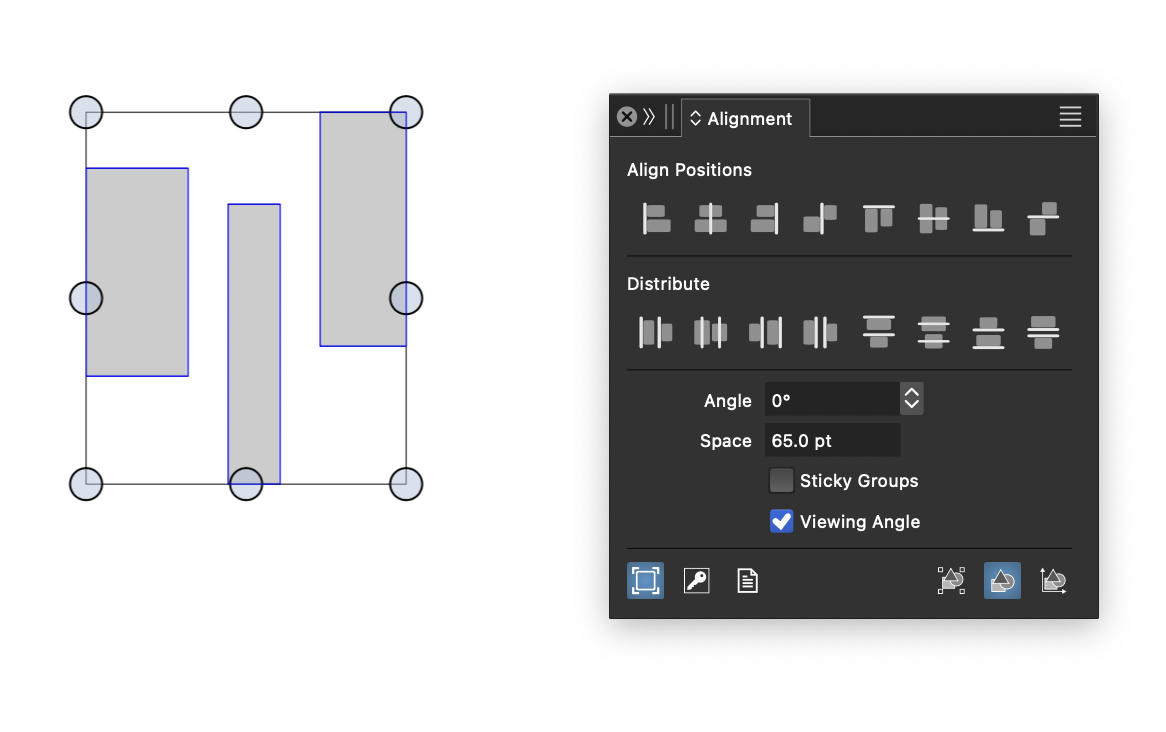Collapse the panel with double chevron
This screenshot has height=732, width=1166.
[649, 117]
